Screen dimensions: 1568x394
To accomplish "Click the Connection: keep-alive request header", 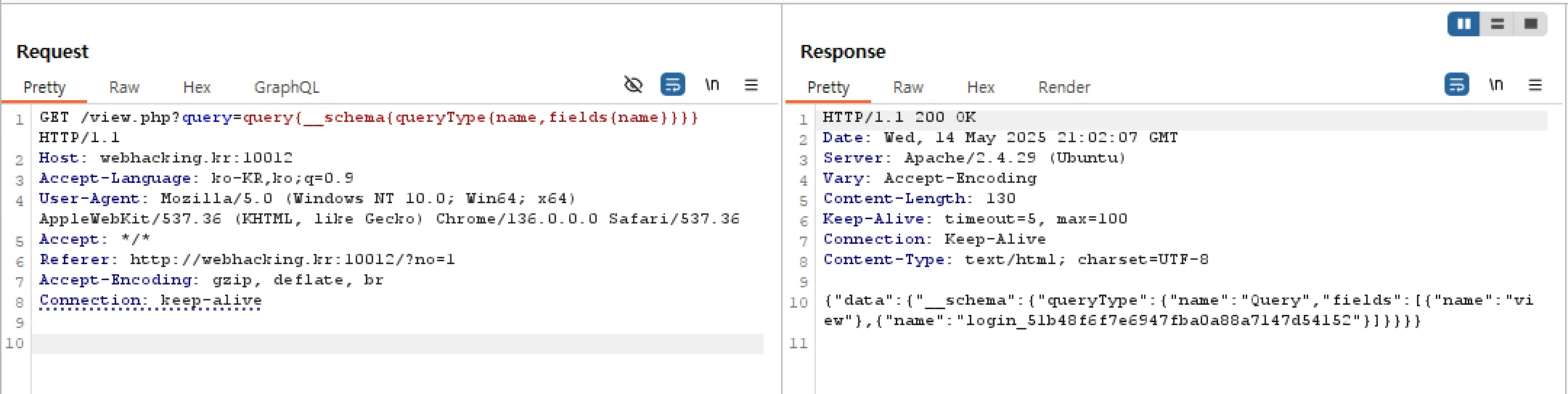I will (150, 300).
